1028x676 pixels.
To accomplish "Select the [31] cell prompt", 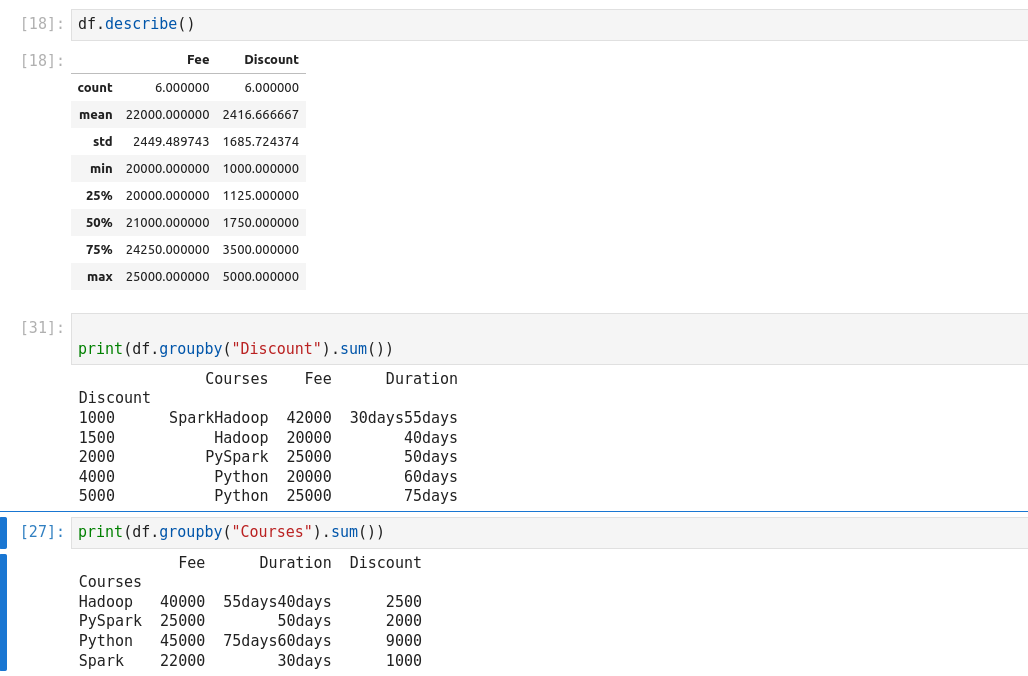I will [x=42, y=328].
